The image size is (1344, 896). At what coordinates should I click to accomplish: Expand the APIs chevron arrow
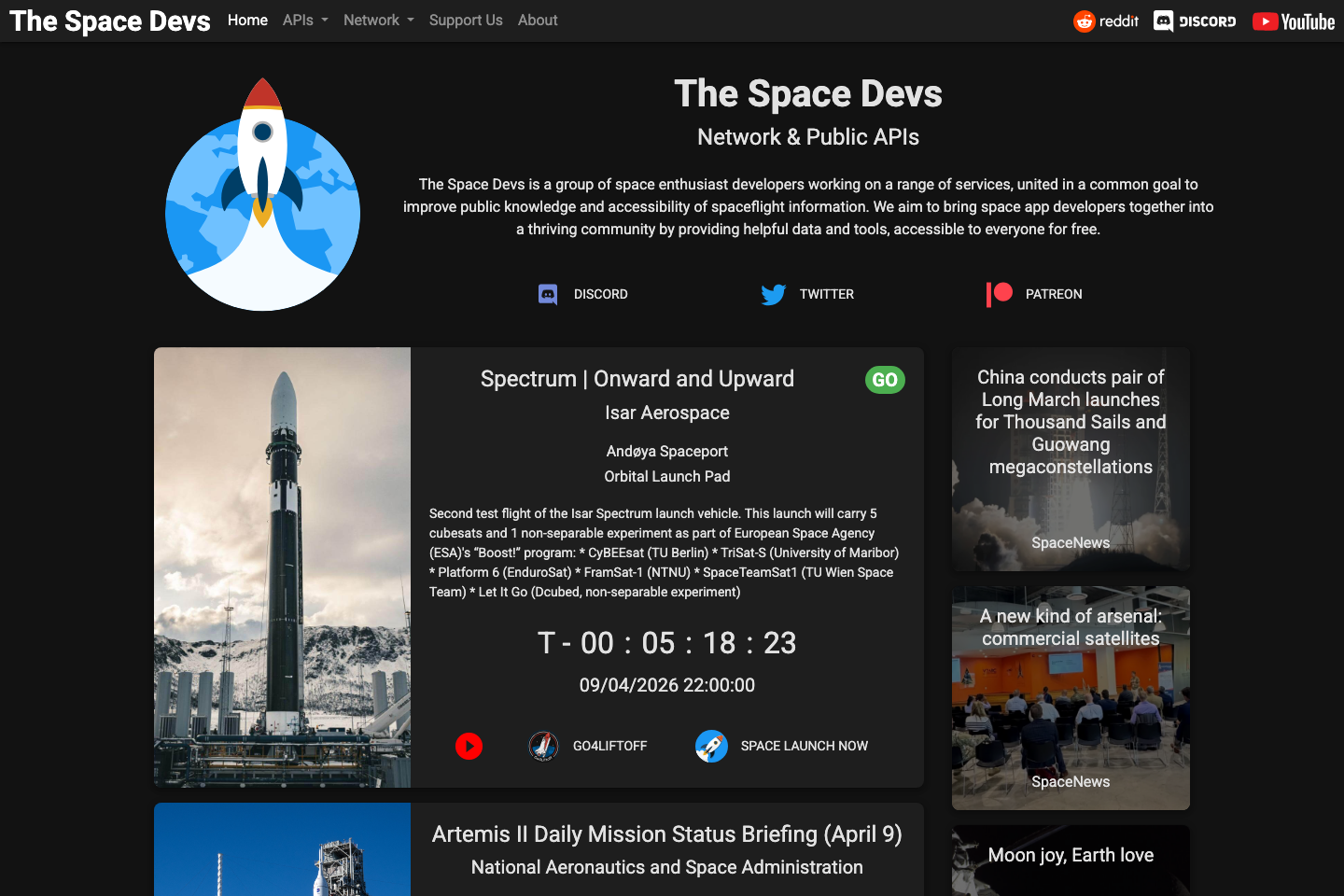tap(325, 20)
